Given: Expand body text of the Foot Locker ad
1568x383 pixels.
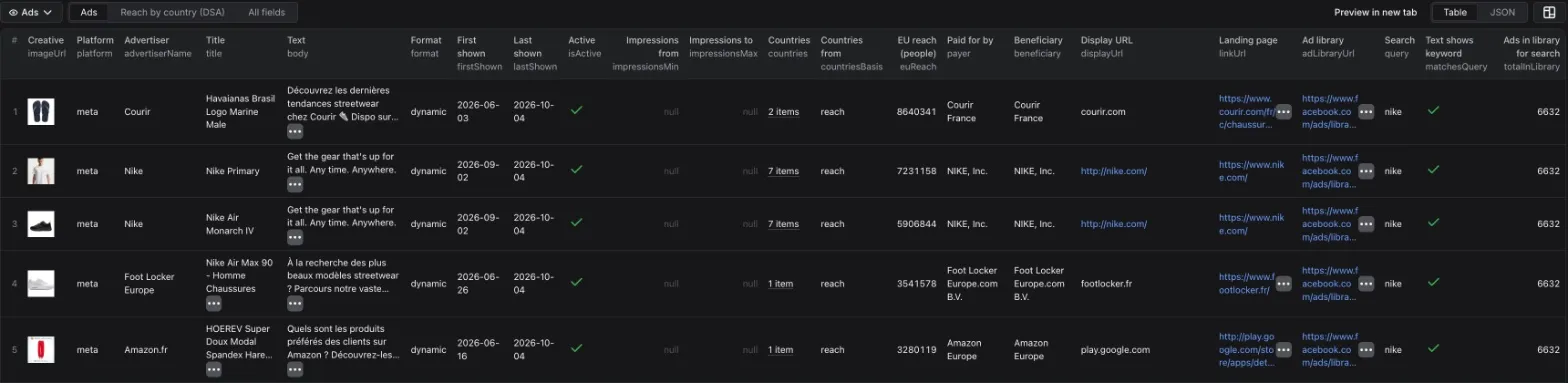Looking at the screenshot, I should point(295,303).
